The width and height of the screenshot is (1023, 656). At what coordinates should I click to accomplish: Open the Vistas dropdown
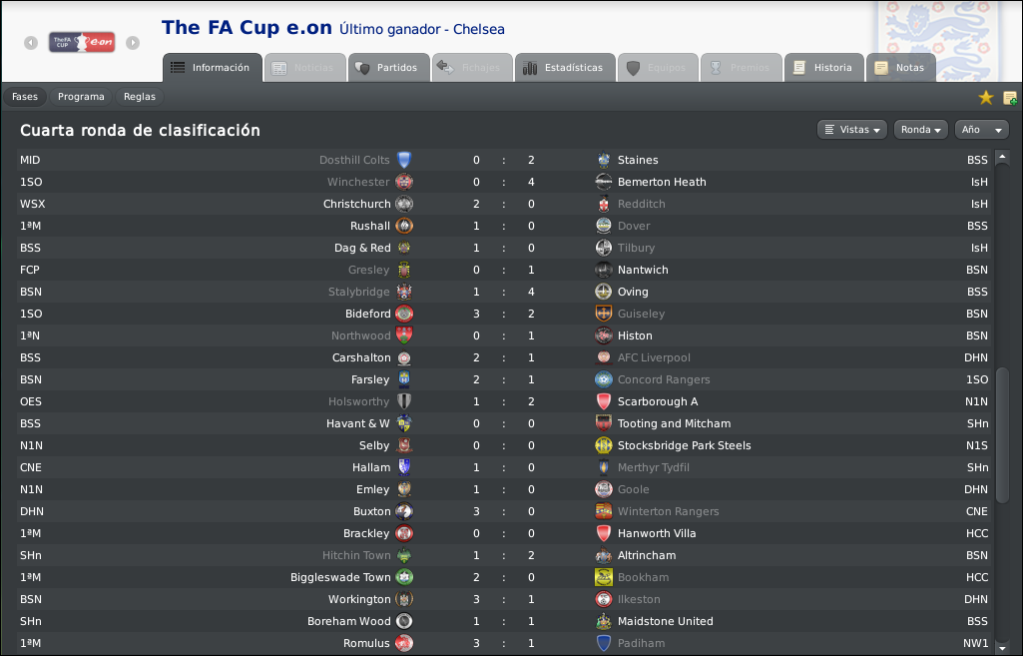[x=852, y=130]
